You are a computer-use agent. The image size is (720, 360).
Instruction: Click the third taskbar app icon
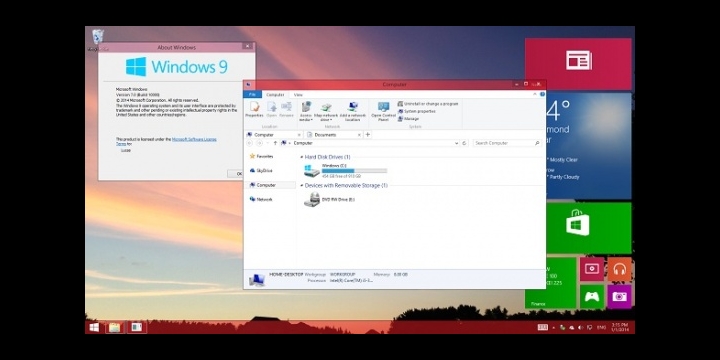click(x=136, y=327)
